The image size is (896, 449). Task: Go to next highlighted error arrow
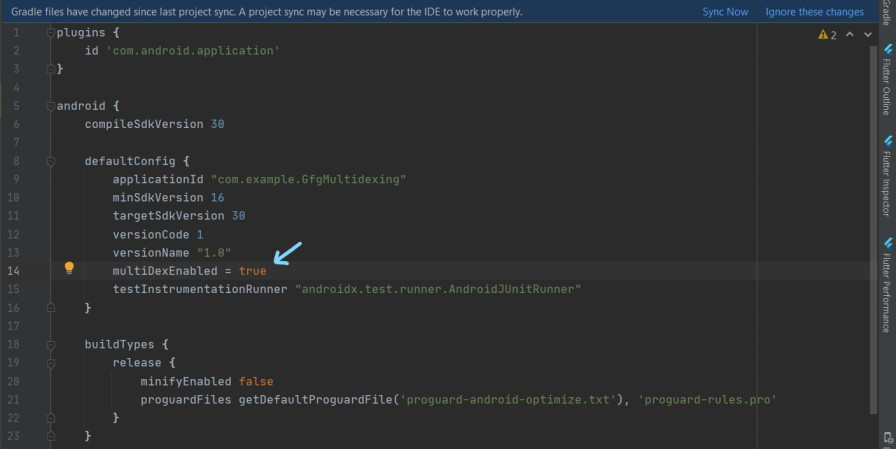868,35
